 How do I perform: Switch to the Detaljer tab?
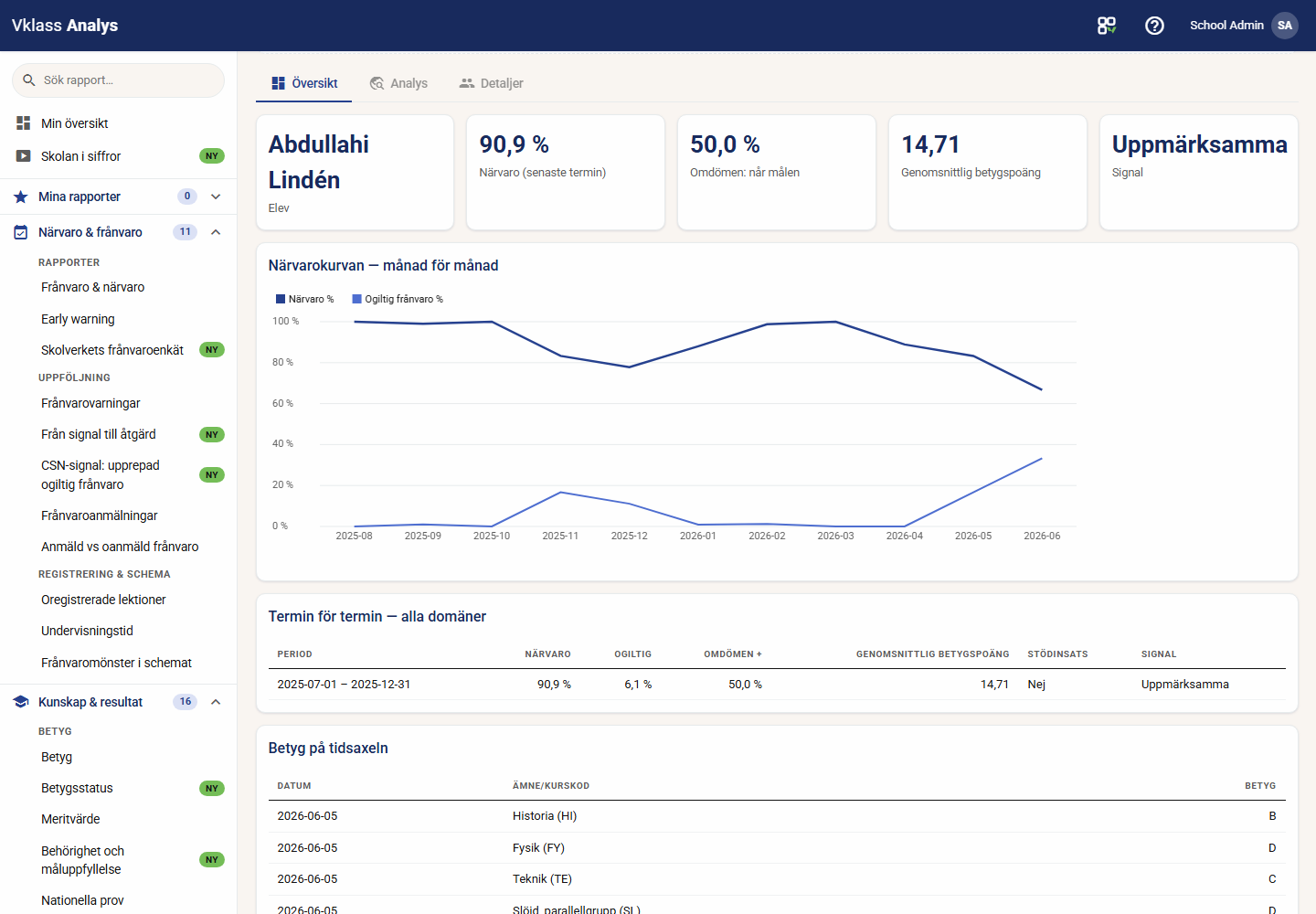491,83
